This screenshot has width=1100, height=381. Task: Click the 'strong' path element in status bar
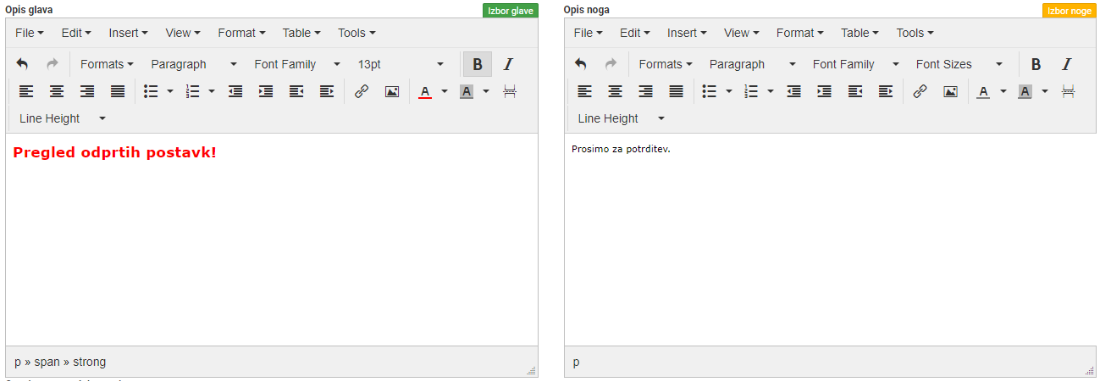[90, 362]
